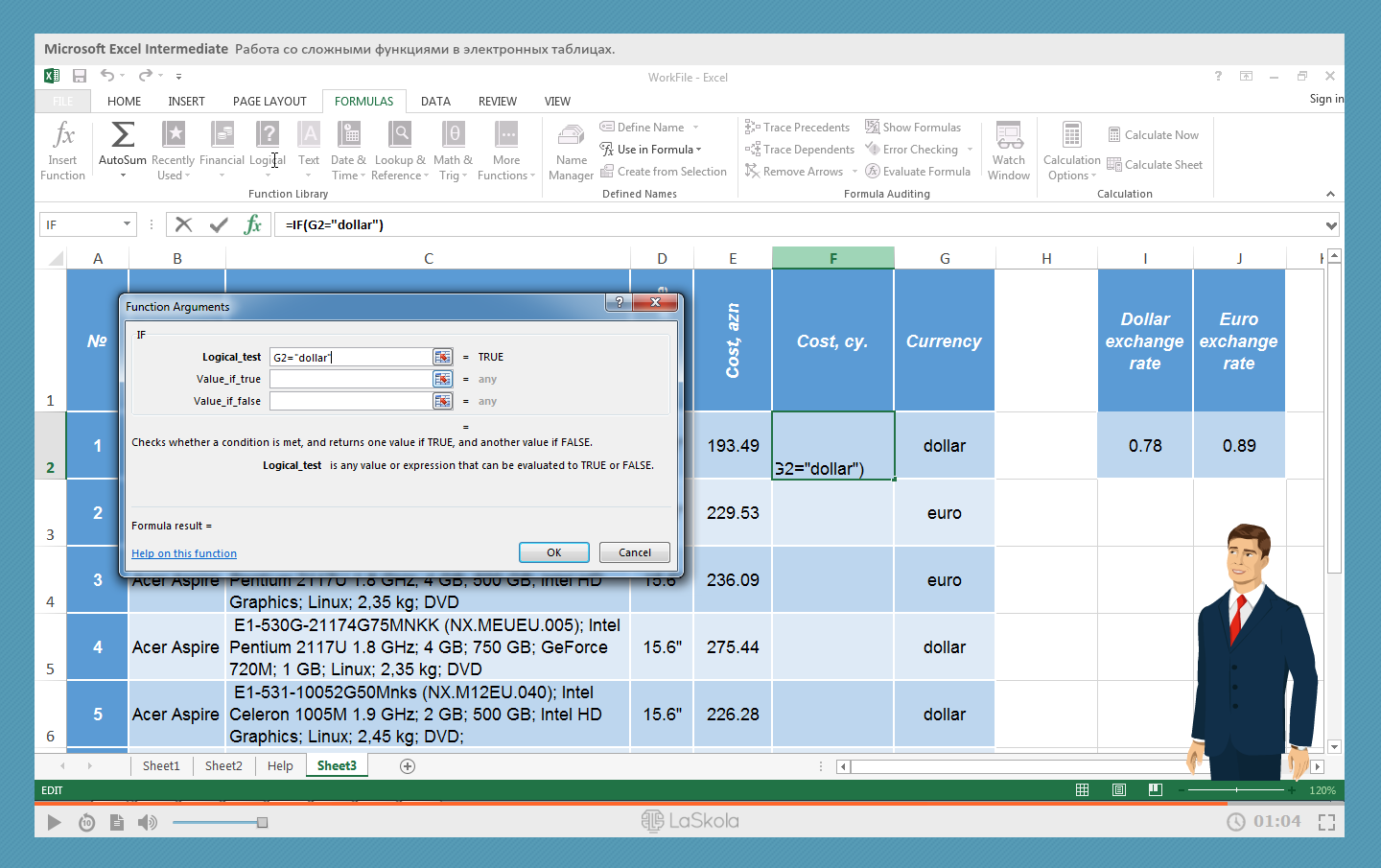The image size is (1381, 868).
Task: Click the AutoSum sigma icon
Action: click(123, 135)
